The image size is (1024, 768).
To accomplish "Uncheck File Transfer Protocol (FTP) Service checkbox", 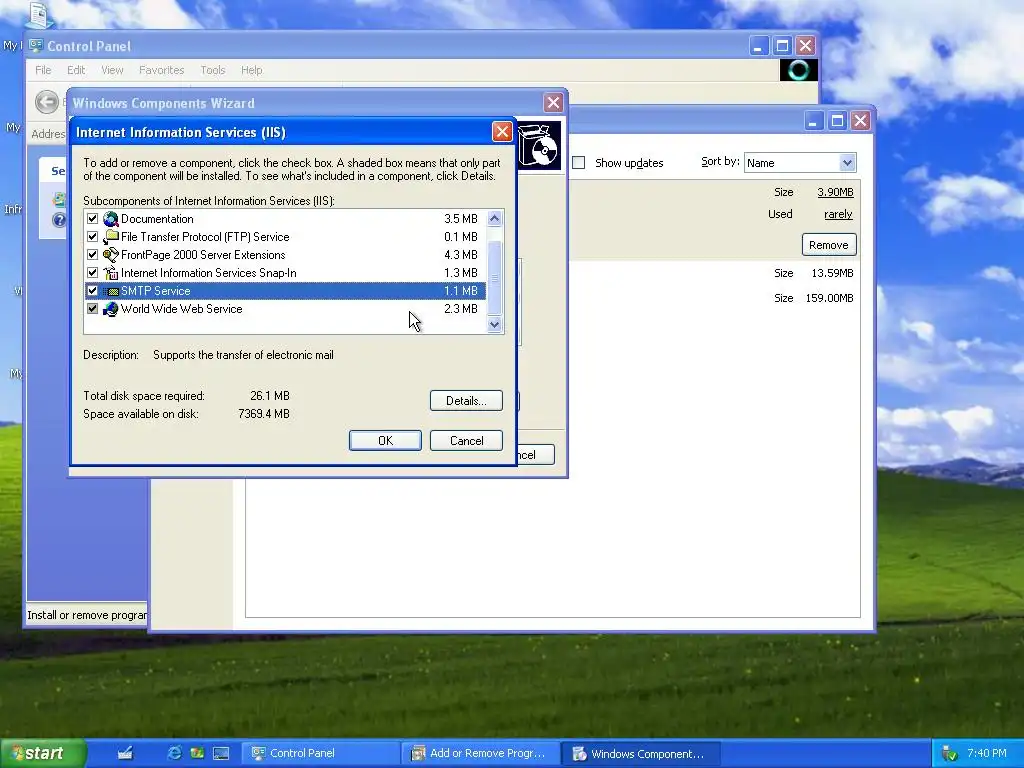I will [93, 236].
